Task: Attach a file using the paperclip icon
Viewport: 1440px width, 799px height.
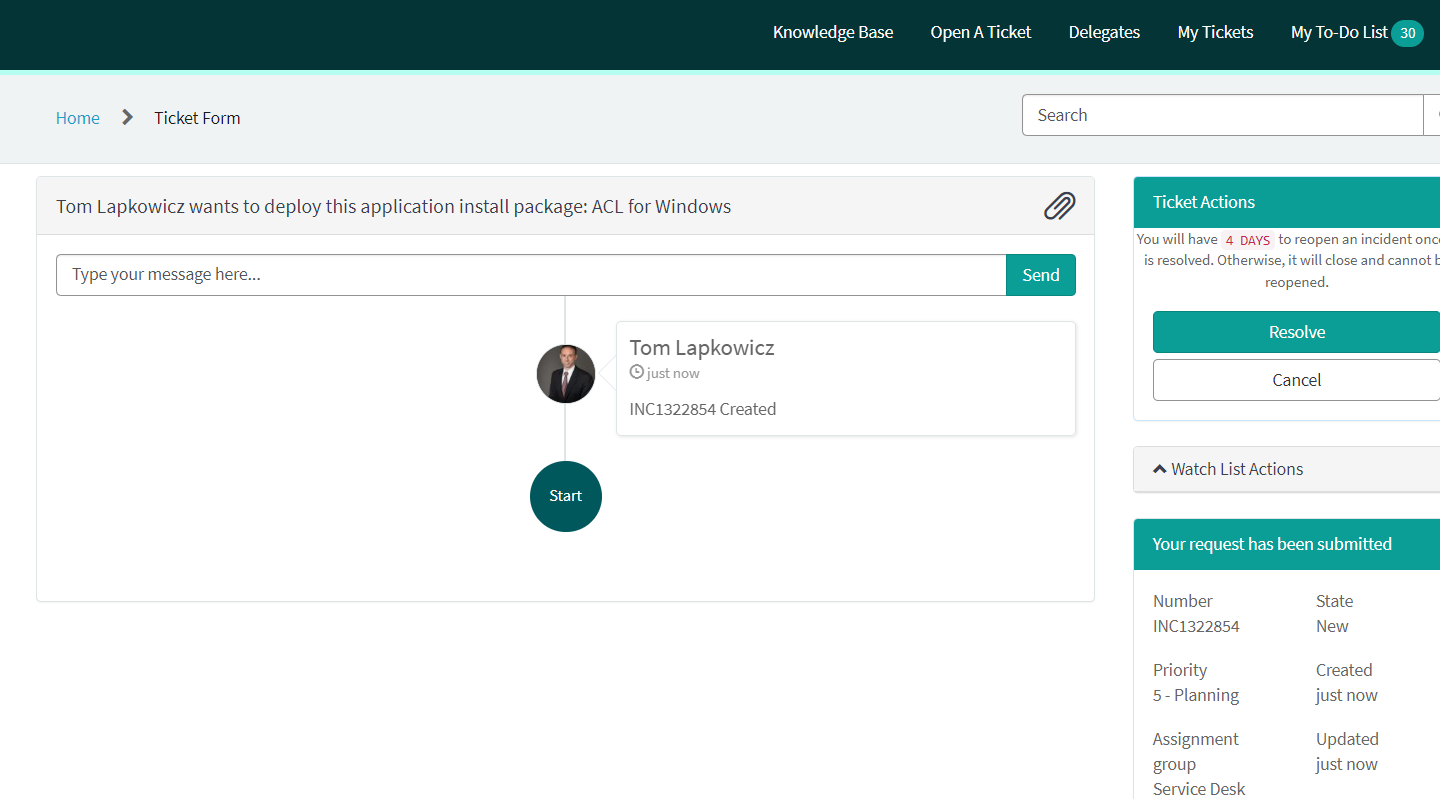Action: pyautogui.click(x=1059, y=206)
